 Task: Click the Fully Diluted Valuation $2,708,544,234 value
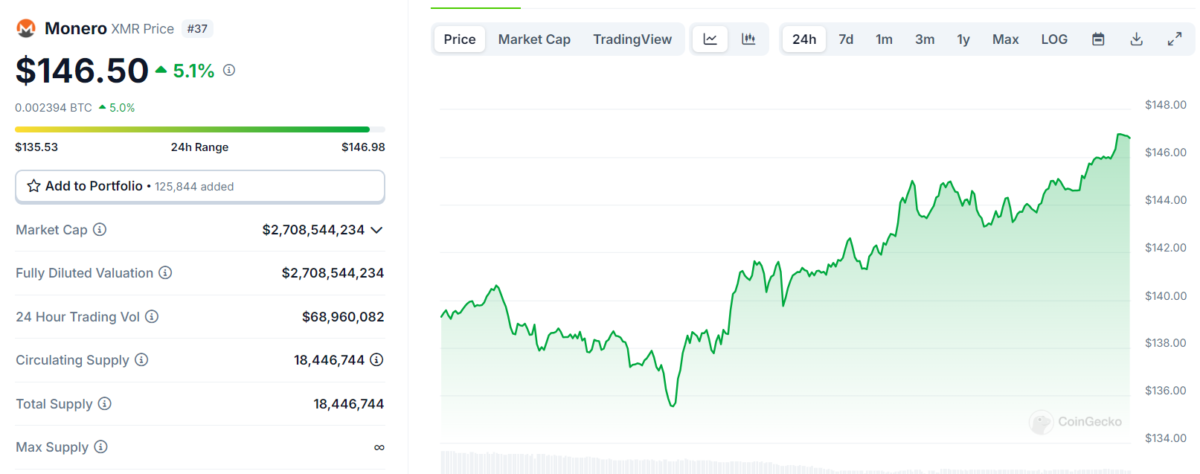tap(333, 272)
